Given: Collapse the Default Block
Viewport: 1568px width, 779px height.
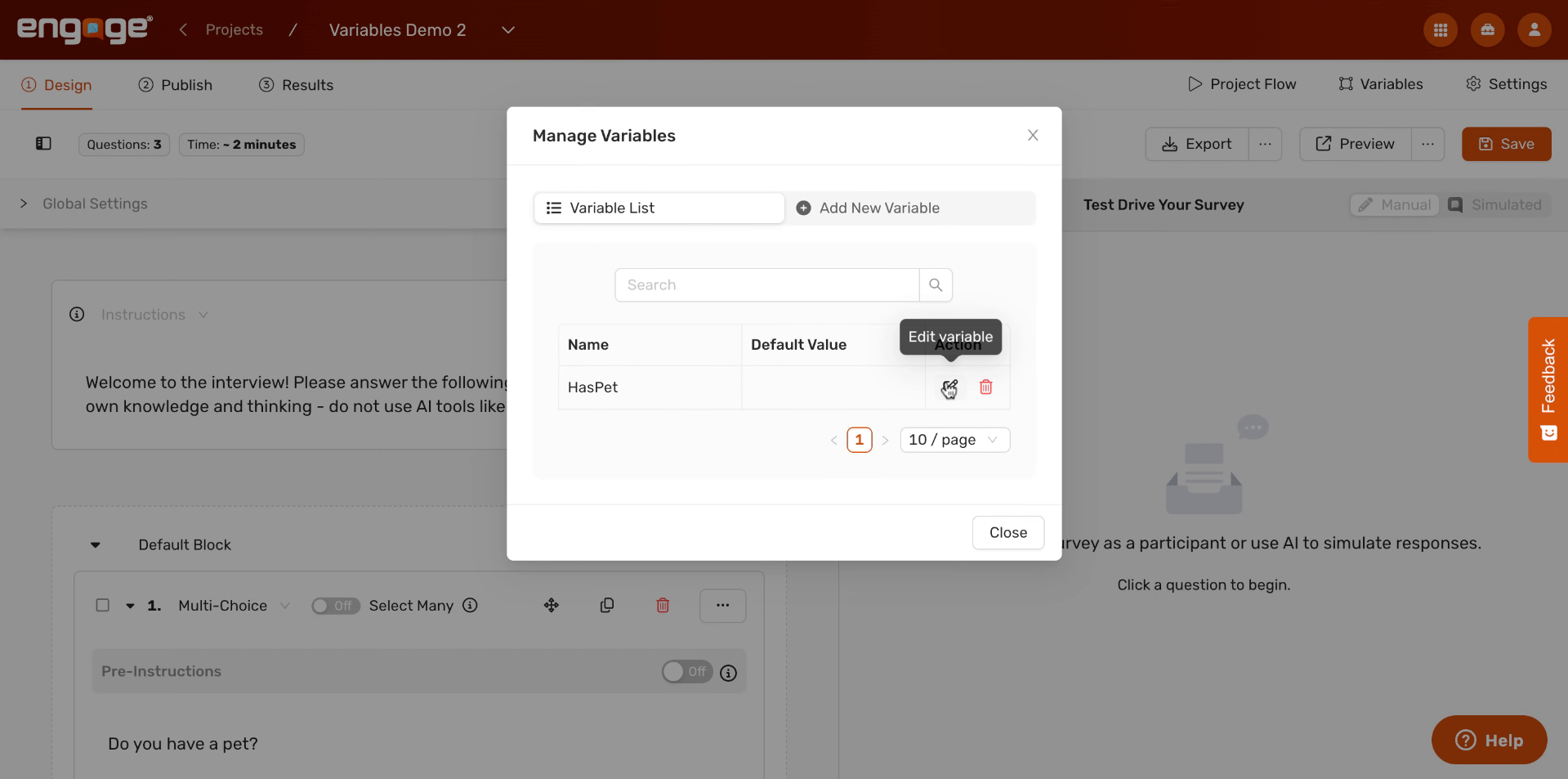Looking at the screenshot, I should tap(96, 545).
